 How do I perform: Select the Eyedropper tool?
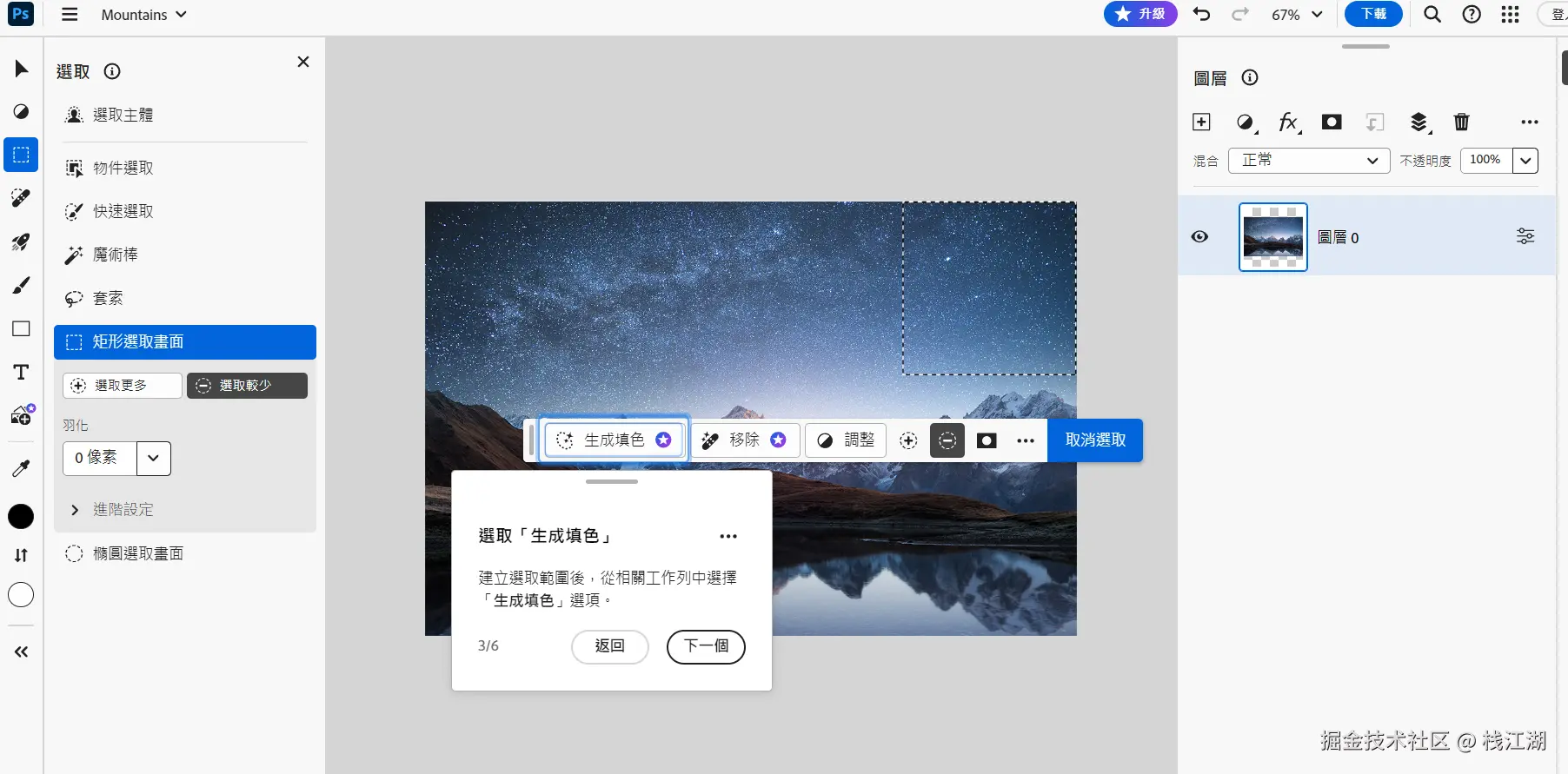point(21,468)
